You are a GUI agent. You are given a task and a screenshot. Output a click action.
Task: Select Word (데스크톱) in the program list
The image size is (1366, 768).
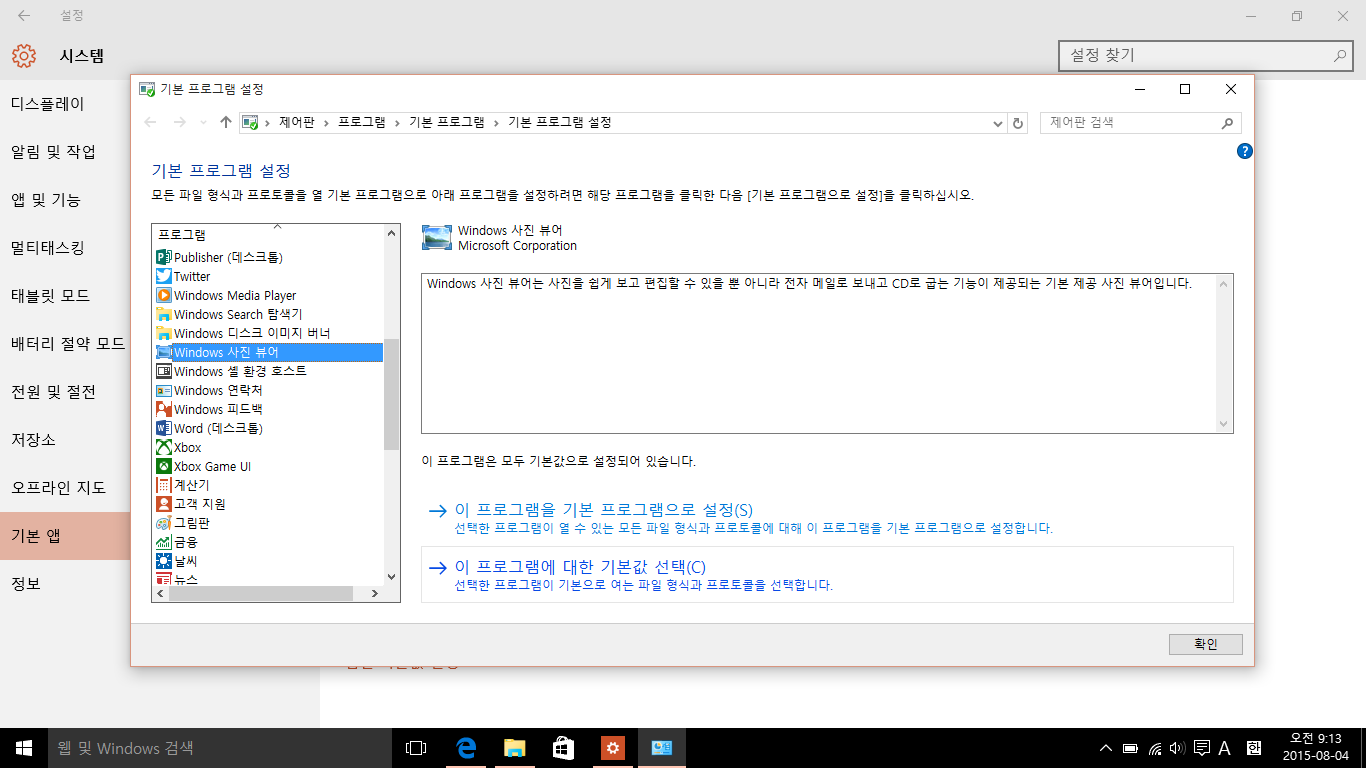[218, 428]
